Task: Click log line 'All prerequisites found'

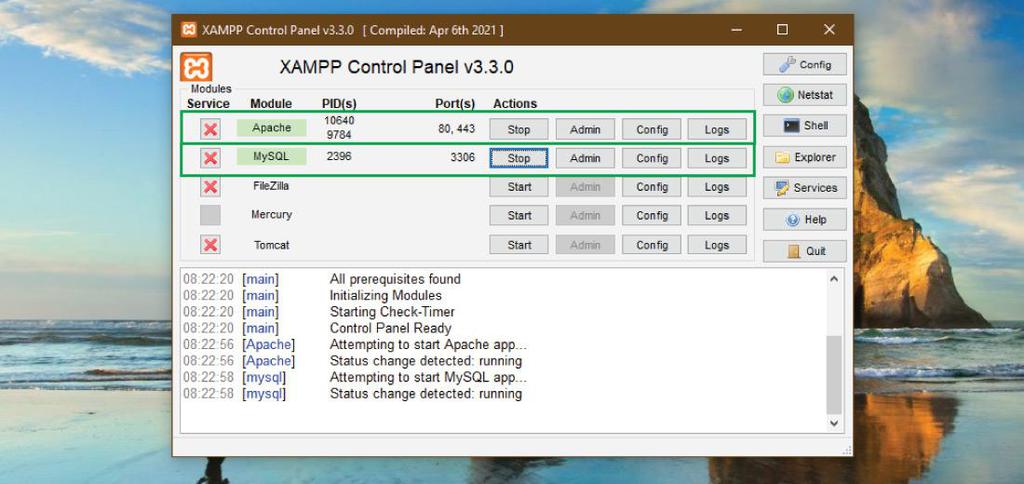Action: [394, 279]
